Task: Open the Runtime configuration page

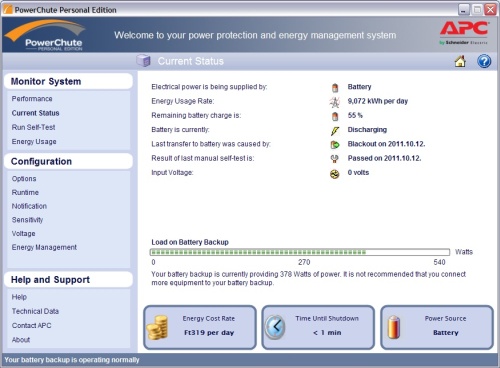Action: [25, 192]
